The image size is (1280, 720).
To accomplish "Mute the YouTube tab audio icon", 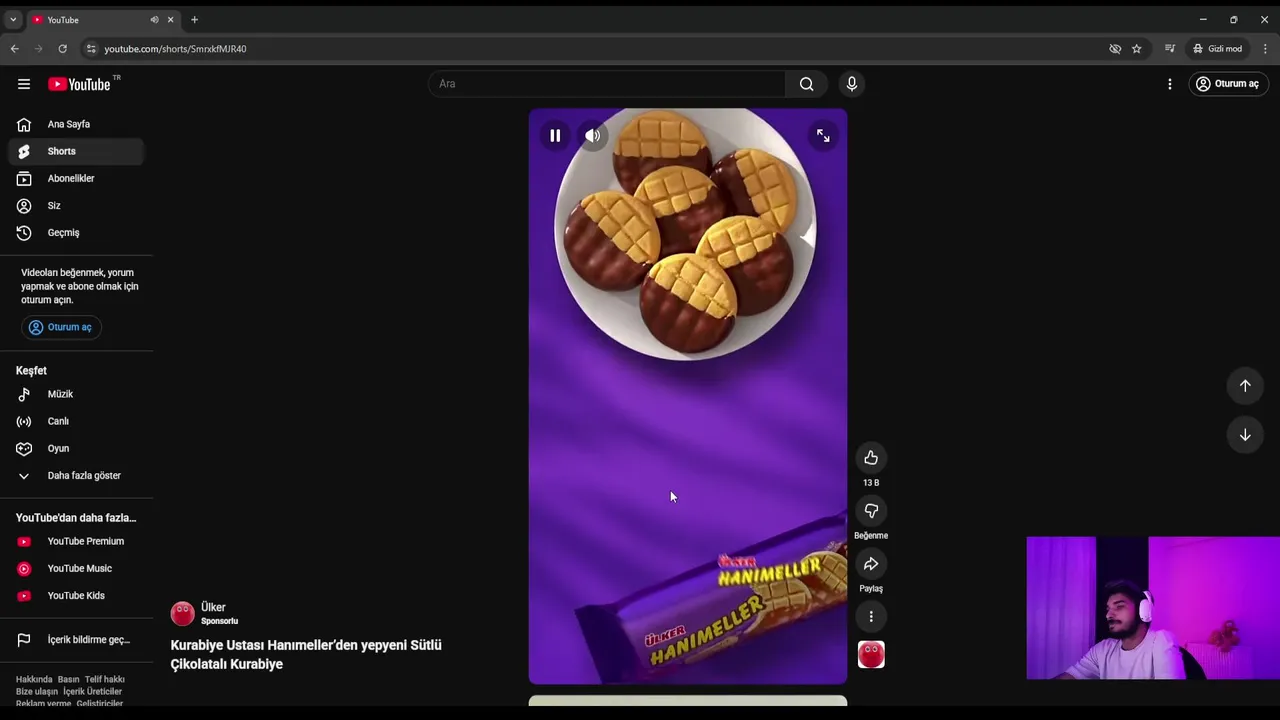I will coord(154,20).
